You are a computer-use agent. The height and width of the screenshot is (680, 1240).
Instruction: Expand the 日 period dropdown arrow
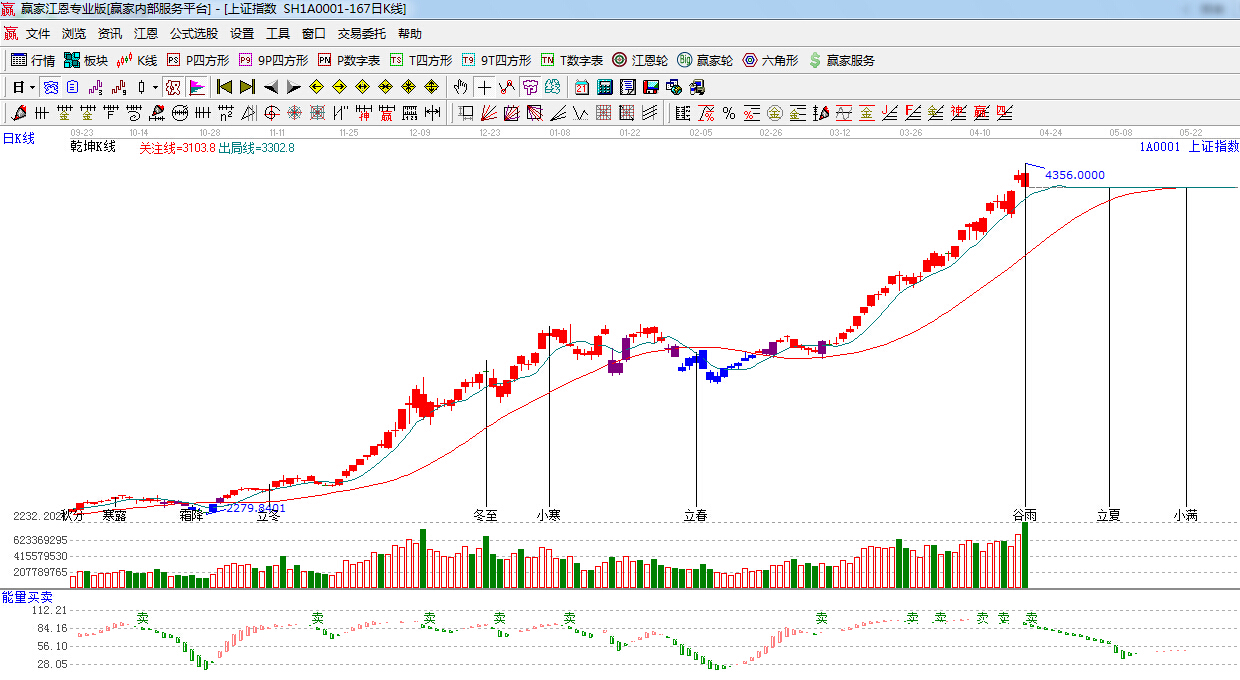click(x=31, y=87)
